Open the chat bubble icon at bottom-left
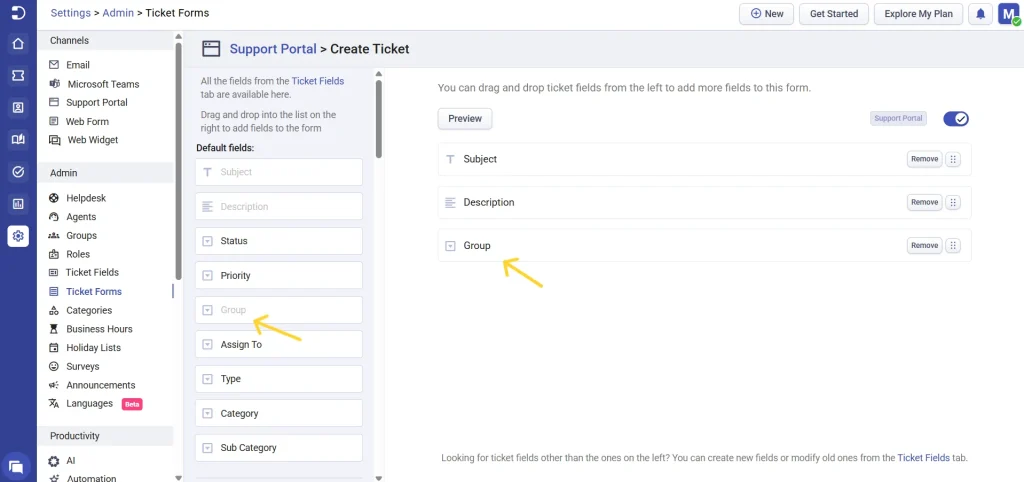 tap(17, 465)
